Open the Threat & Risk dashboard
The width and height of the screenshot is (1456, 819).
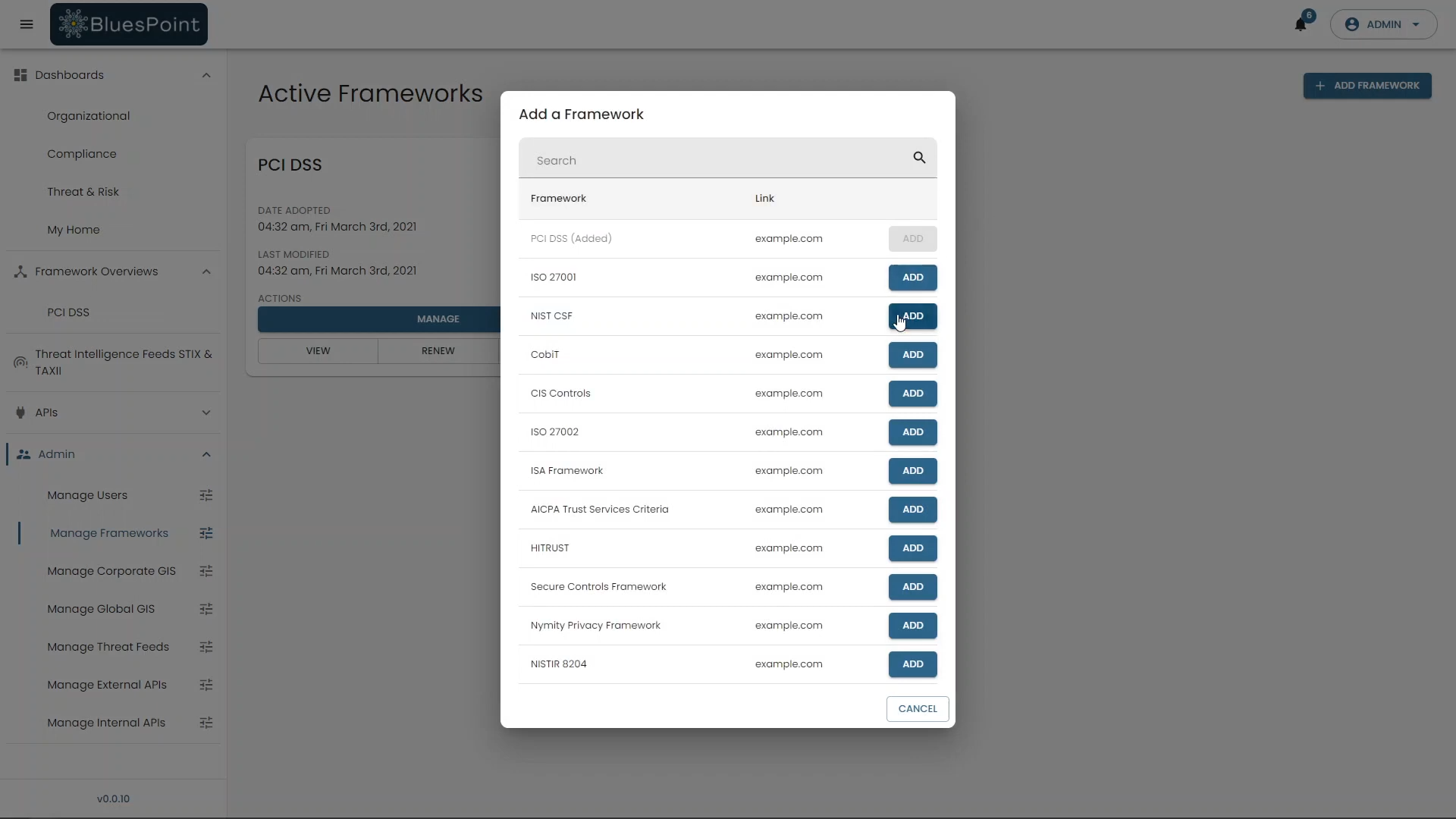(83, 192)
